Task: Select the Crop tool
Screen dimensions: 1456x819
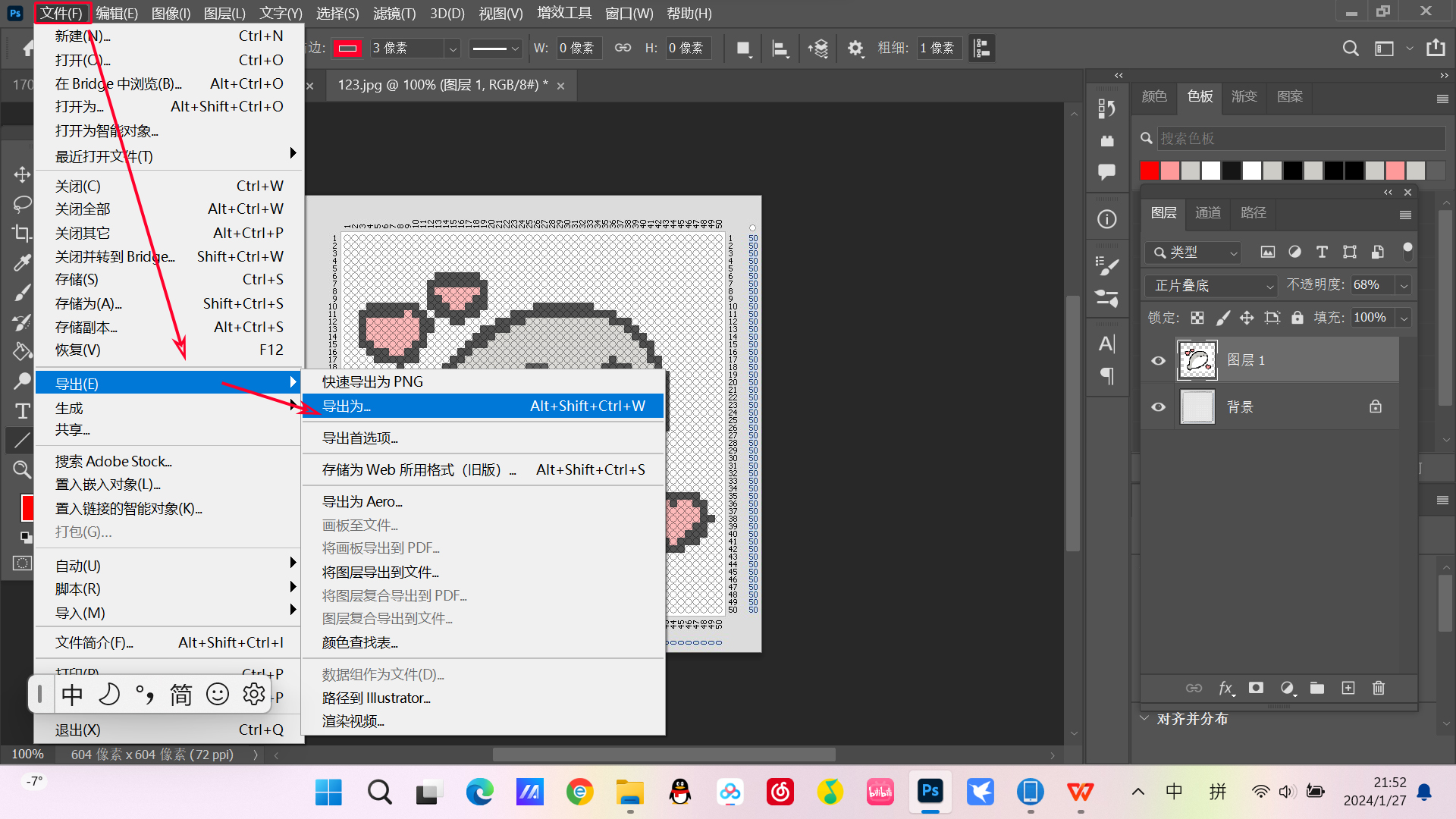Action: click(x=22, y=234)
